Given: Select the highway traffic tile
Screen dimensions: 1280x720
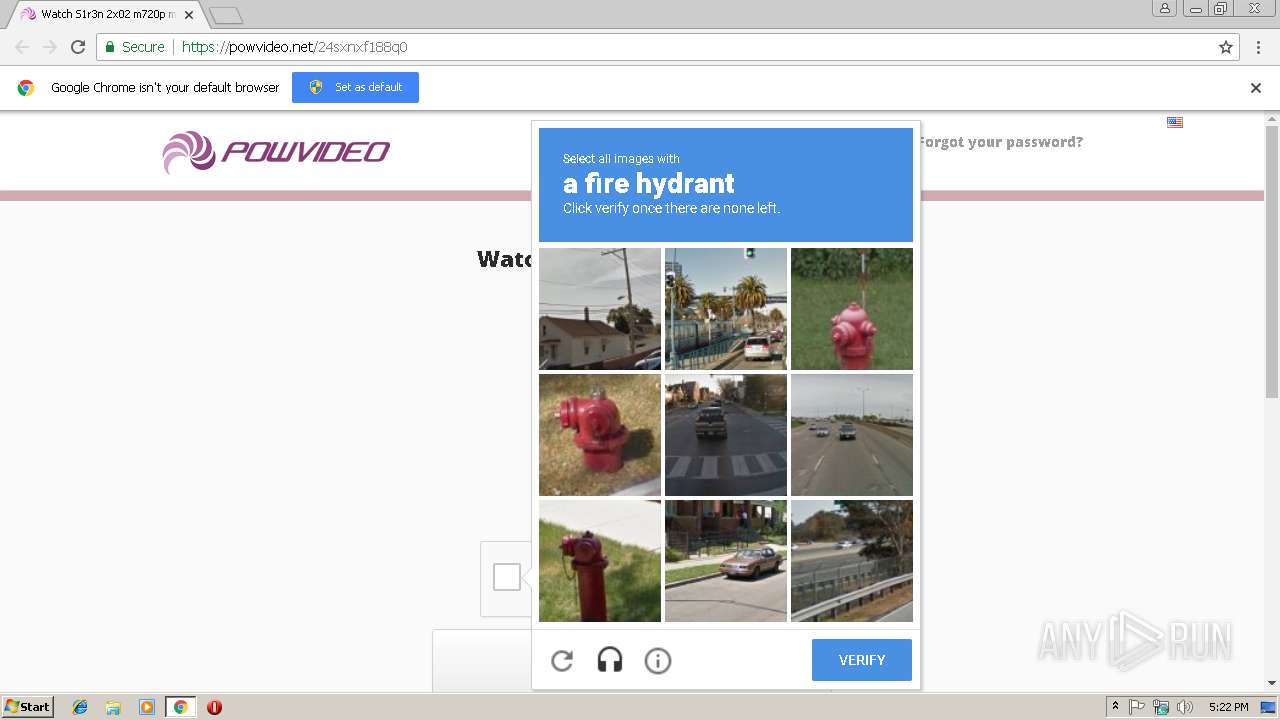Looking at the screenshot, I should 852,435.
